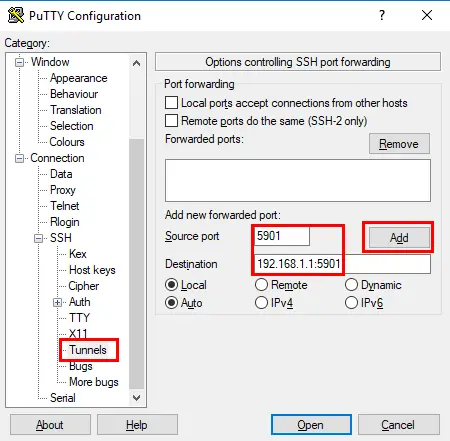Click the category tree scroll down arrow
Viewport: 450px width, 441px height.
pos(136,398)
